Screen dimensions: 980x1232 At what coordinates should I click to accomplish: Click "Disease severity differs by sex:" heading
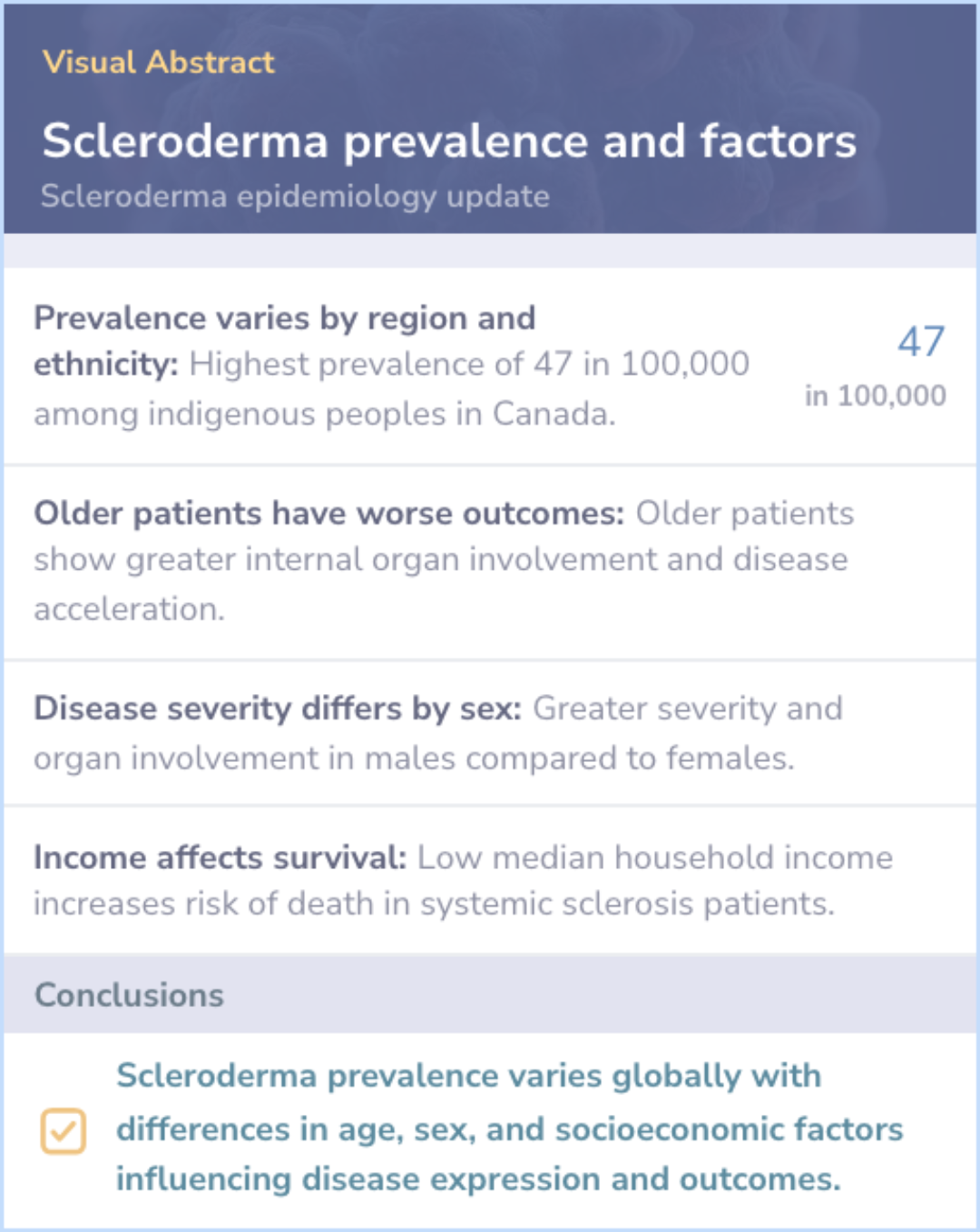[277, 708]
